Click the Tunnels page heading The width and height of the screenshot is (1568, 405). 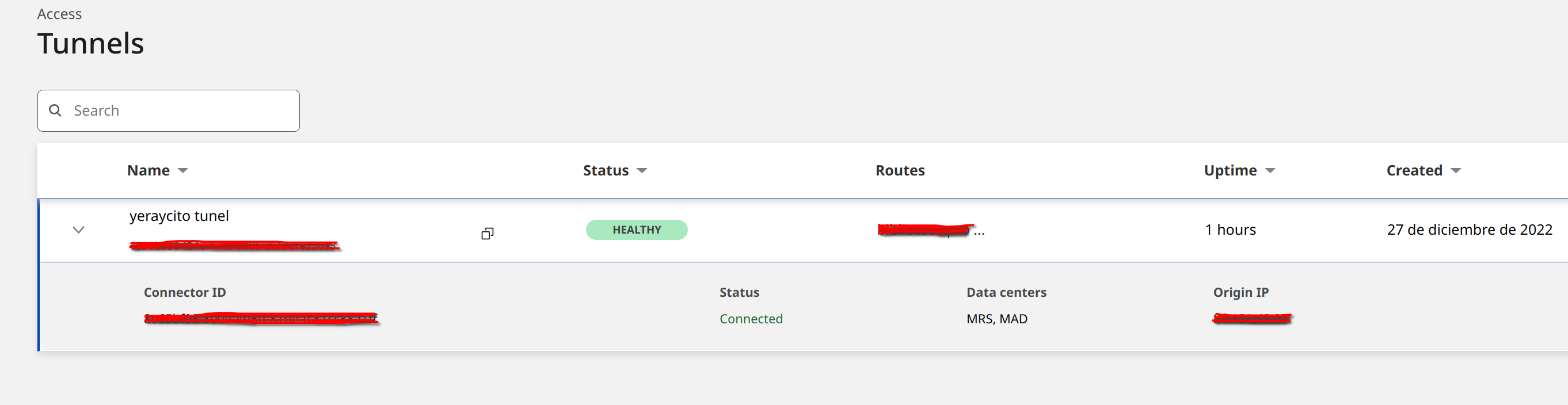click(91, 44)
